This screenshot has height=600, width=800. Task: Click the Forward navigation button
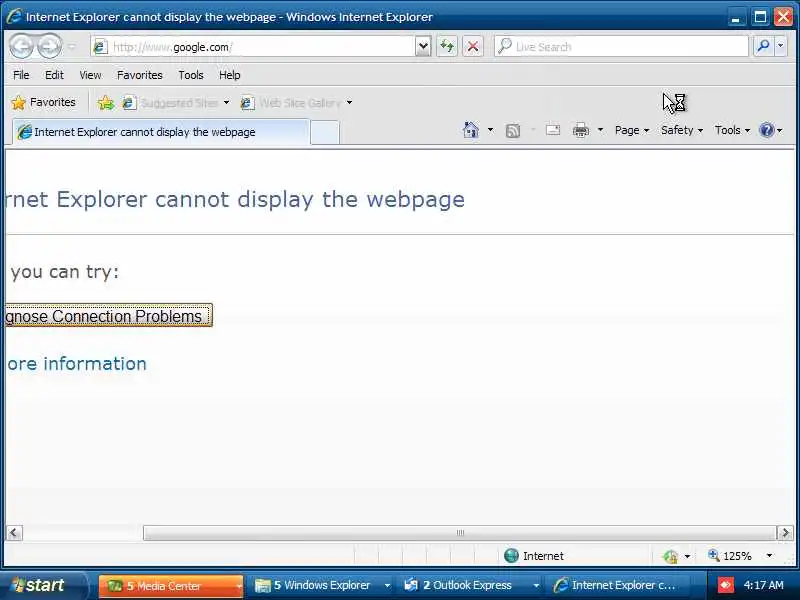(49, 46)
